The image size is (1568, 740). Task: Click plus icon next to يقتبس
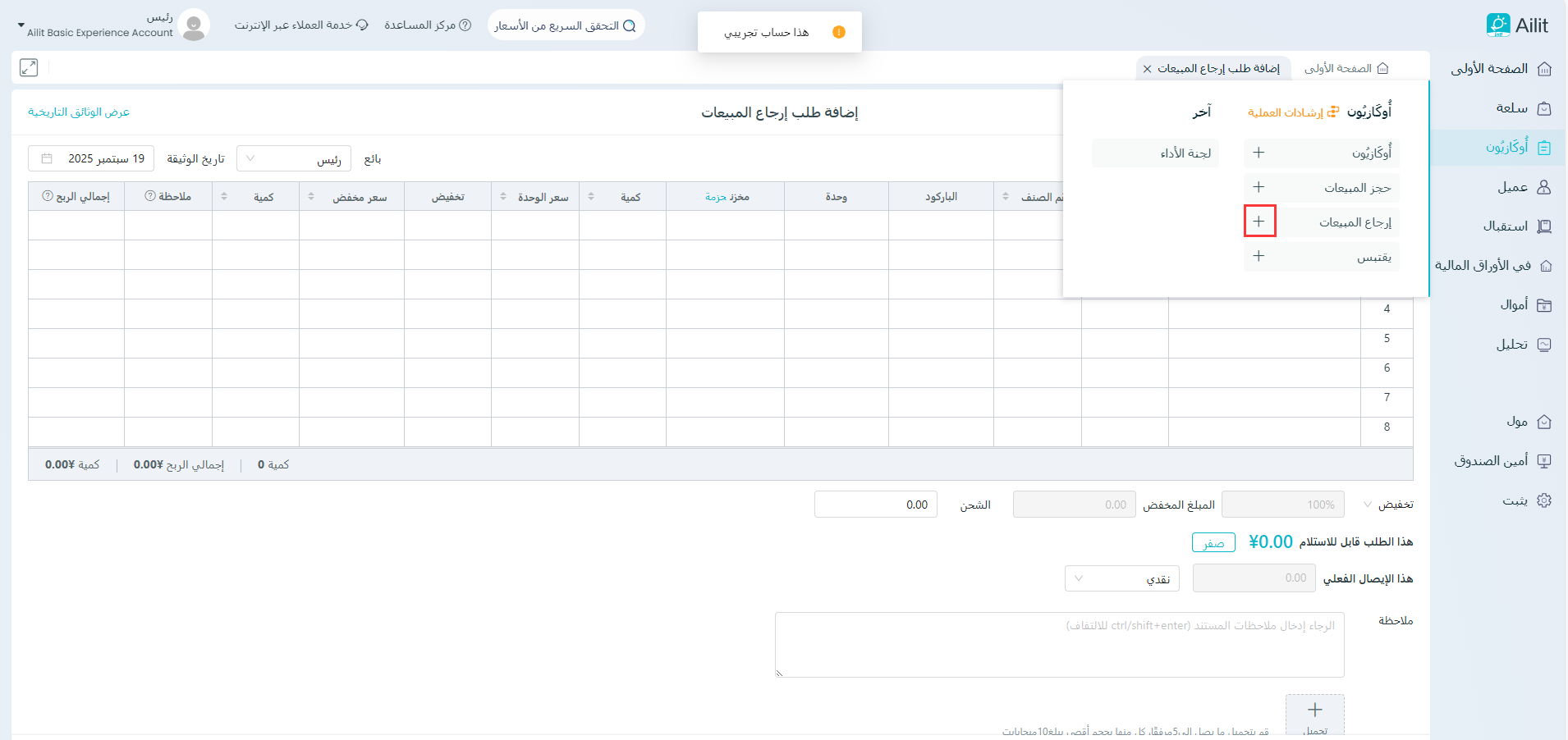click(x=1259, y=256)
